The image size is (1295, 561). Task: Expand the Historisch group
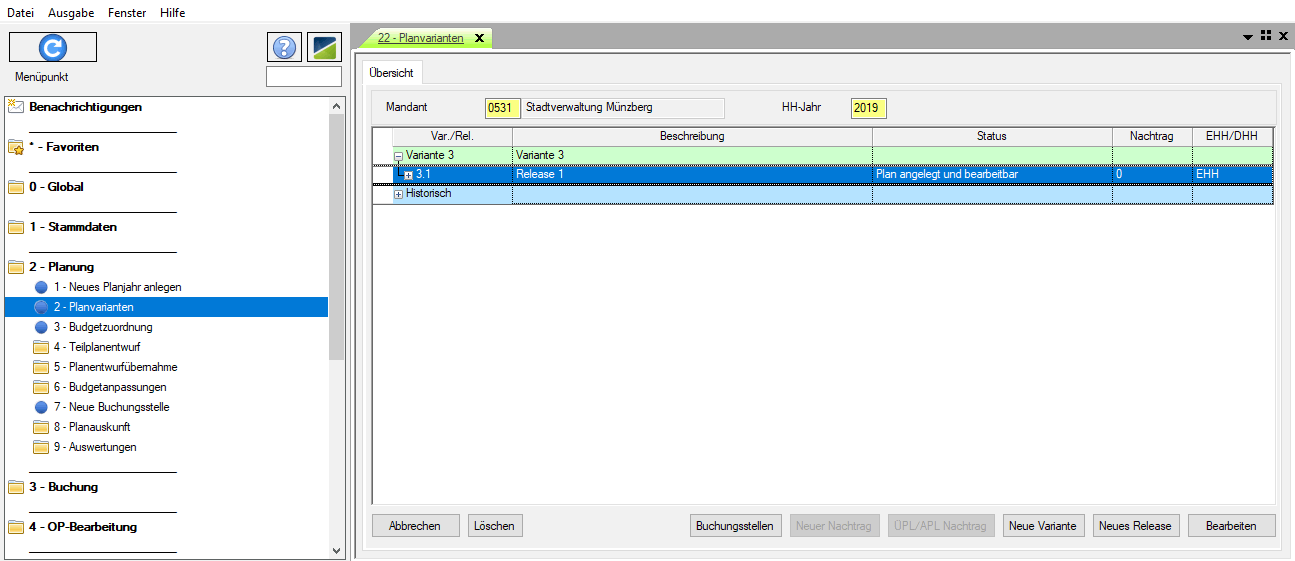399,194
